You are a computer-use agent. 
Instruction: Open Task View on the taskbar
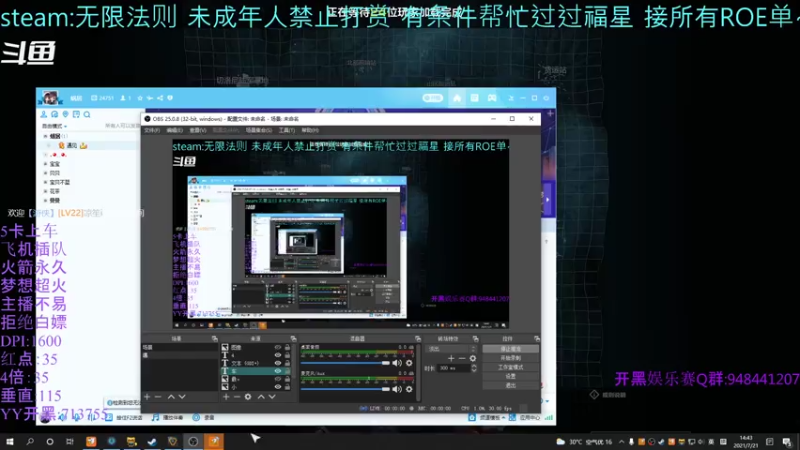[x=70, y=441]
